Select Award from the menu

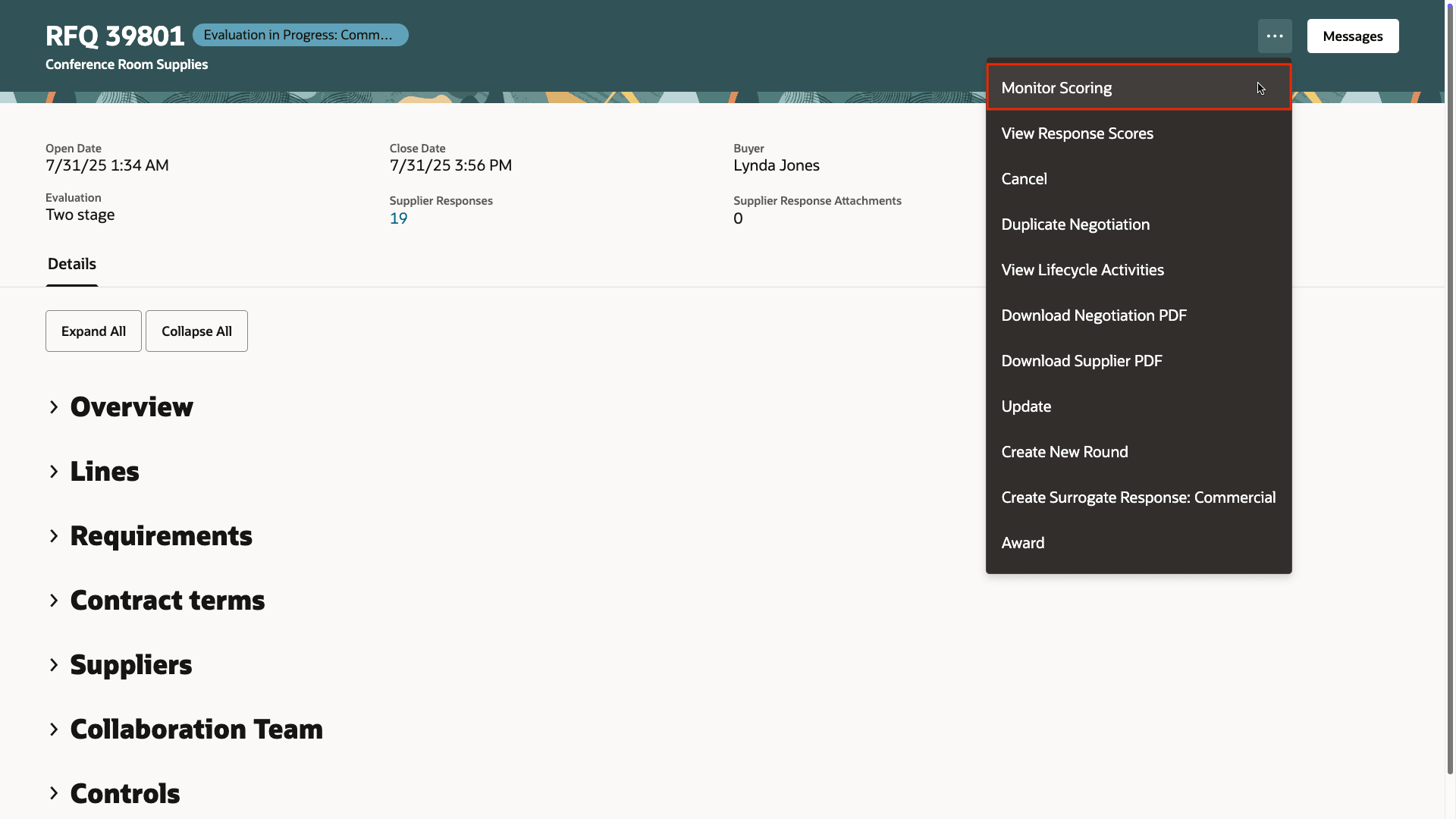[1022, 543]
